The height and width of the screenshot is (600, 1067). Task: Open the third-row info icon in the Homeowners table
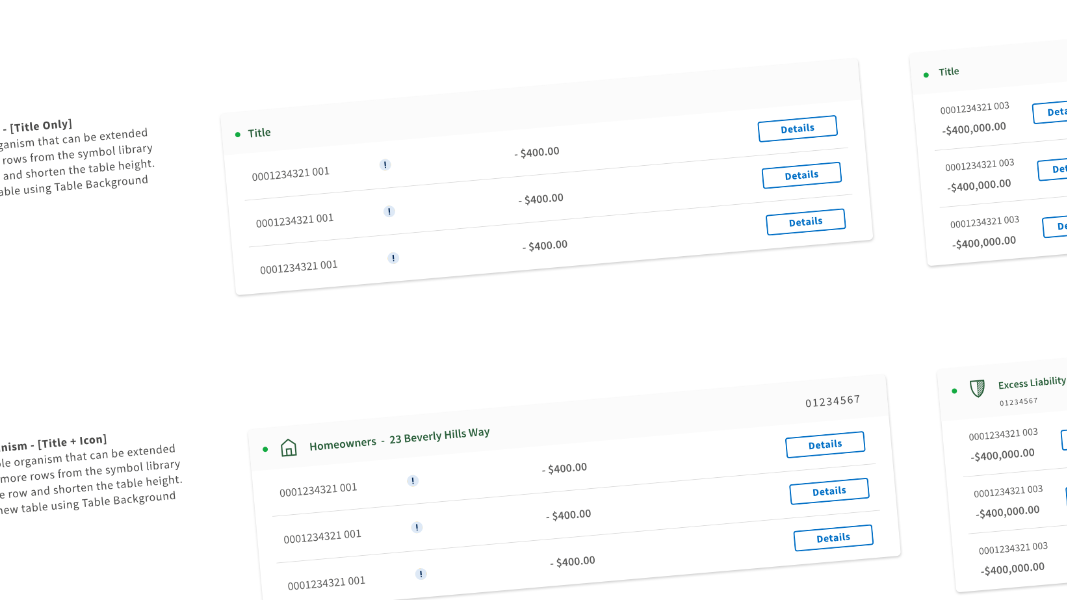421,574
